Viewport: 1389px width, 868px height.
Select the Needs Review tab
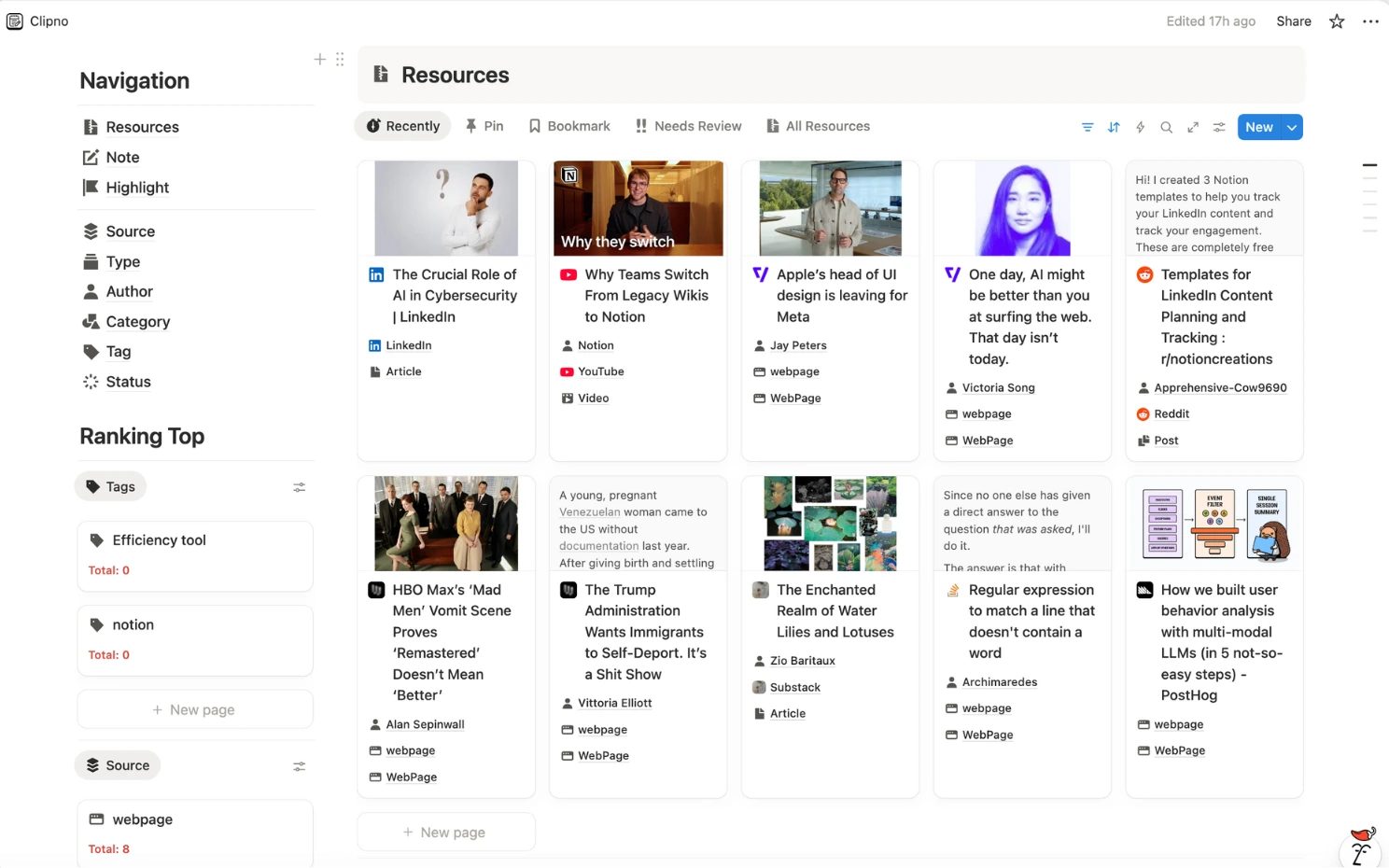coord(689,126)
